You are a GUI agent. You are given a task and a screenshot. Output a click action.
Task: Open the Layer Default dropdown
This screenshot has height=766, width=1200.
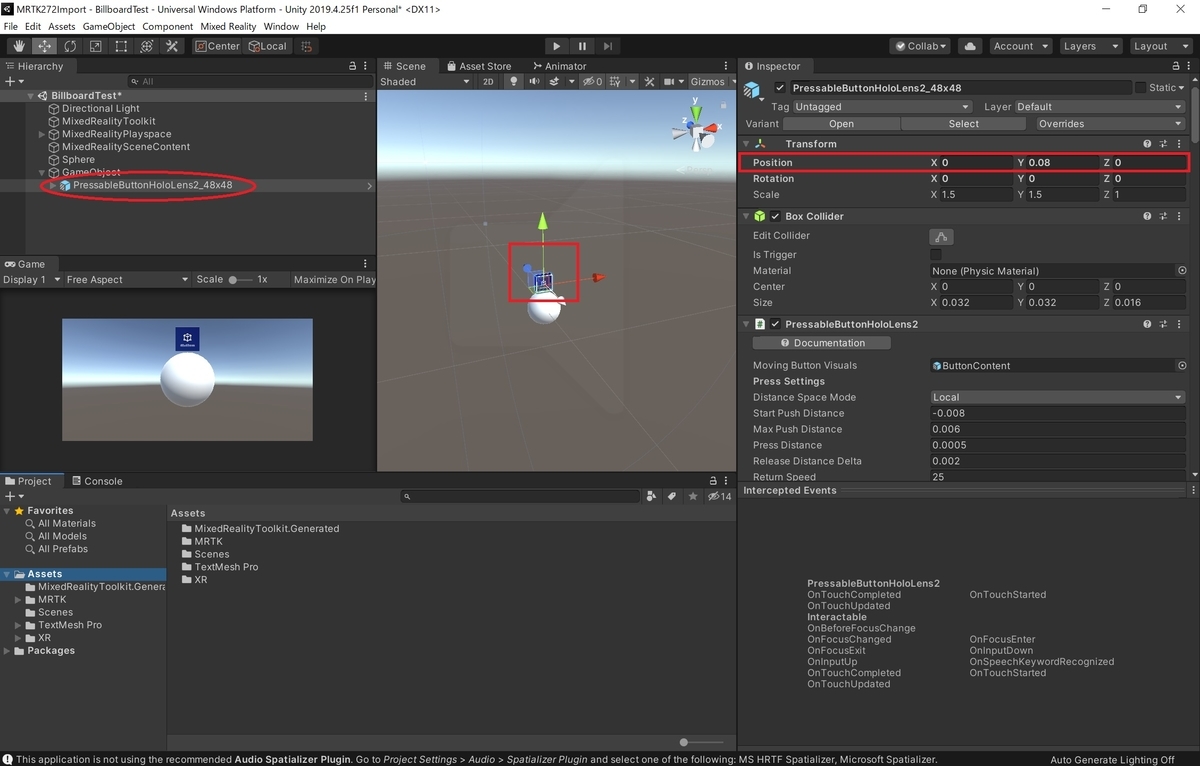click(1101, 107)
